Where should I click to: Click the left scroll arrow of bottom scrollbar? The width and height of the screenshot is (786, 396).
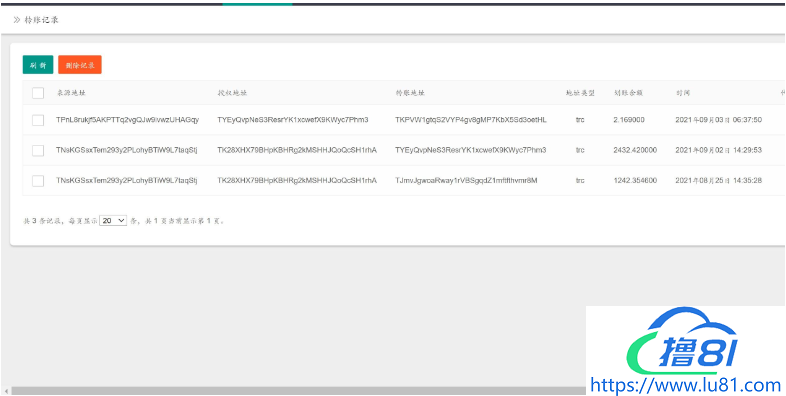click(x=6, y=390)
